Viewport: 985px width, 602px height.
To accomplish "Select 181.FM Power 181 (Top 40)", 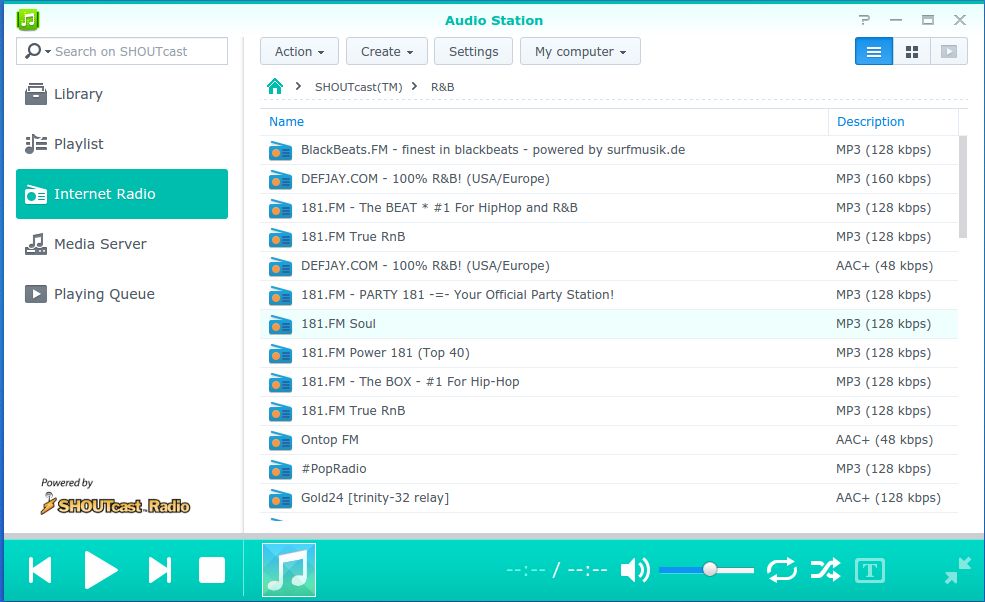I will 609,353.
